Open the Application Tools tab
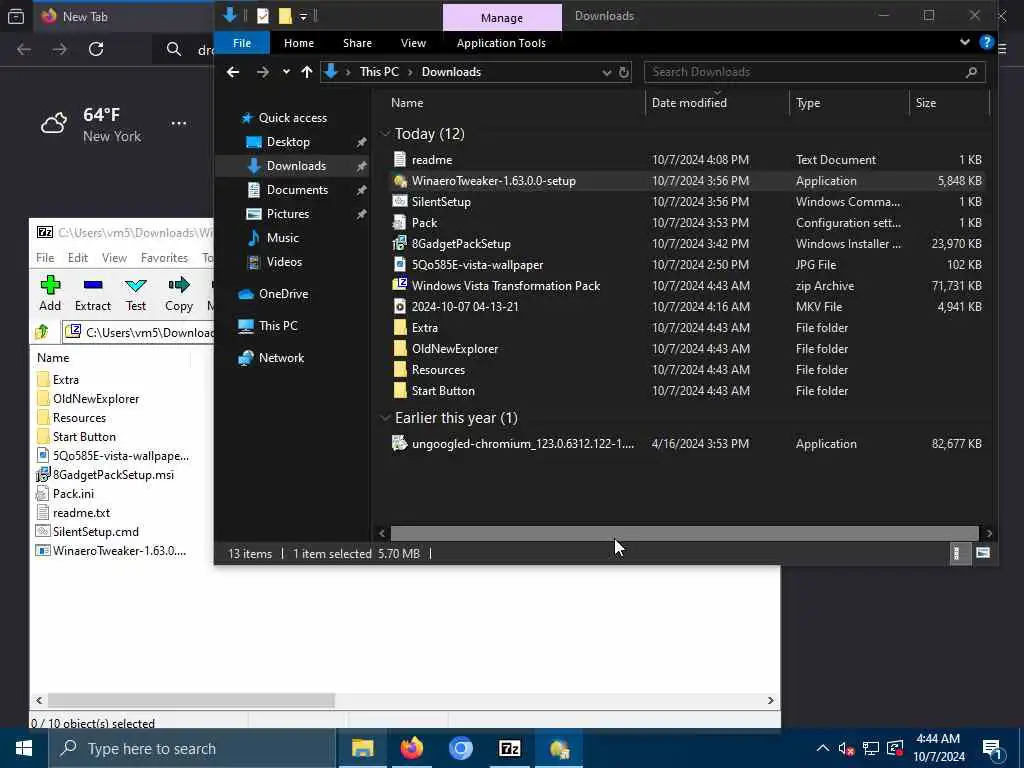This screenshot has height=768, width=1024. pyautogui.click(x=501, y=43)
